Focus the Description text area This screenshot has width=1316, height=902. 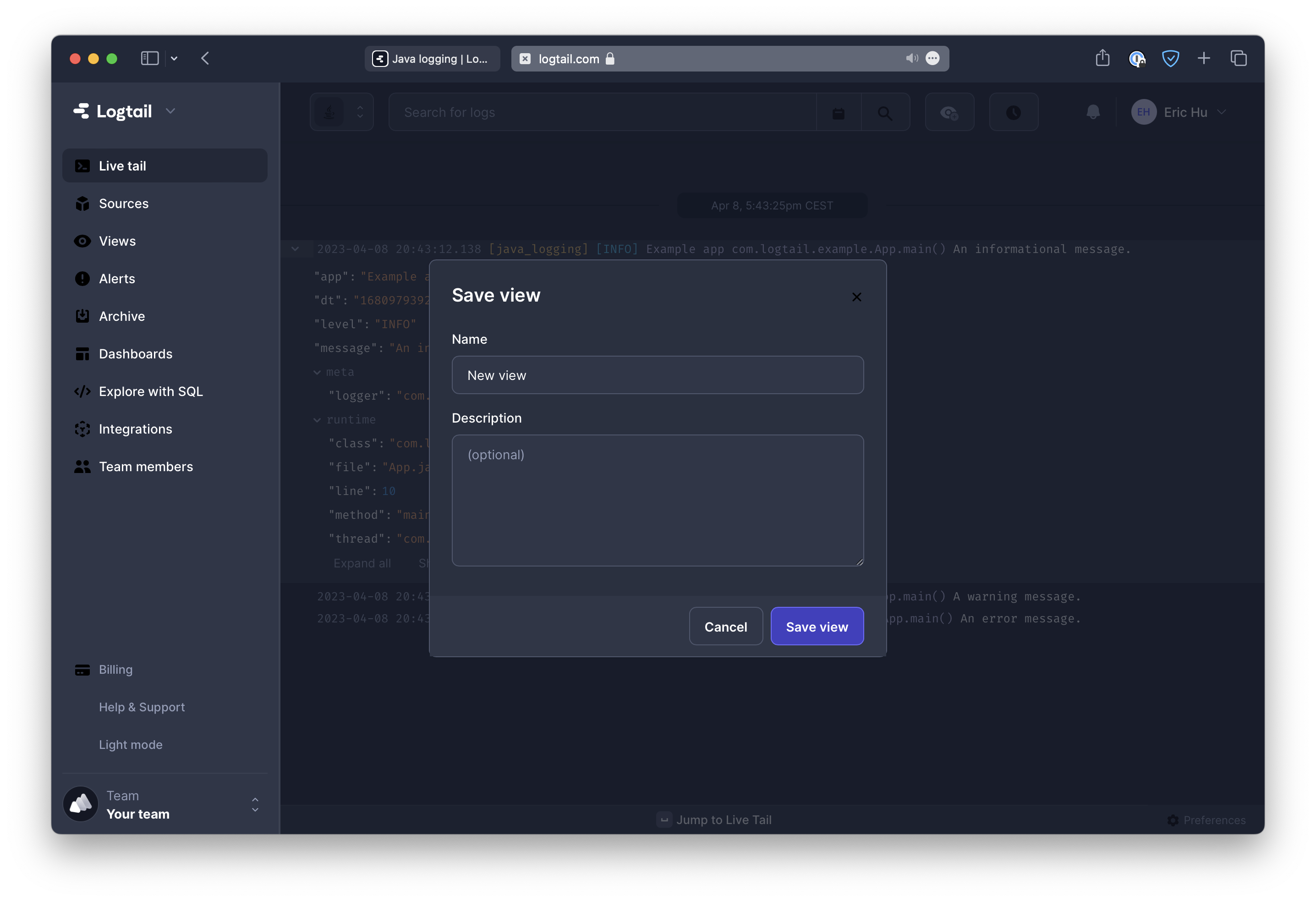[x=658, y=500]
